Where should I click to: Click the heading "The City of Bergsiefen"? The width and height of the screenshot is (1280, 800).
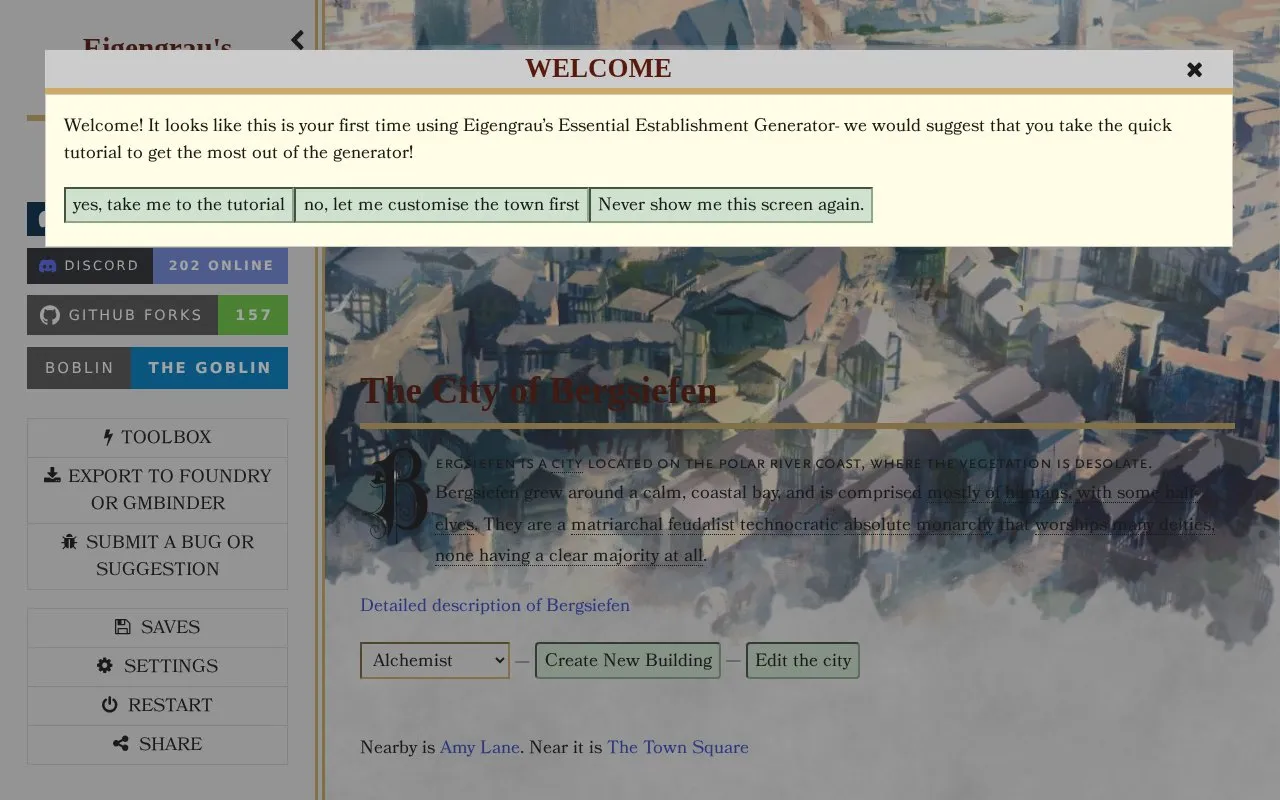[539, 390]
